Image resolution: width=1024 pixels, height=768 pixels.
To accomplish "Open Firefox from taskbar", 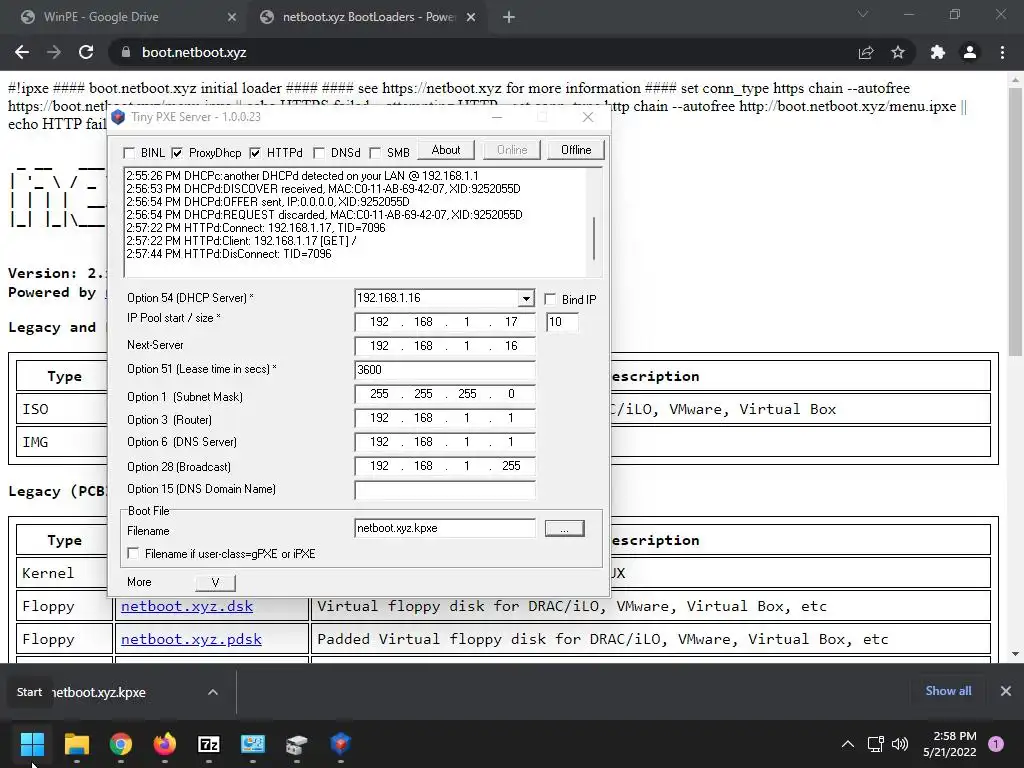I will click(x=165, y=744).
